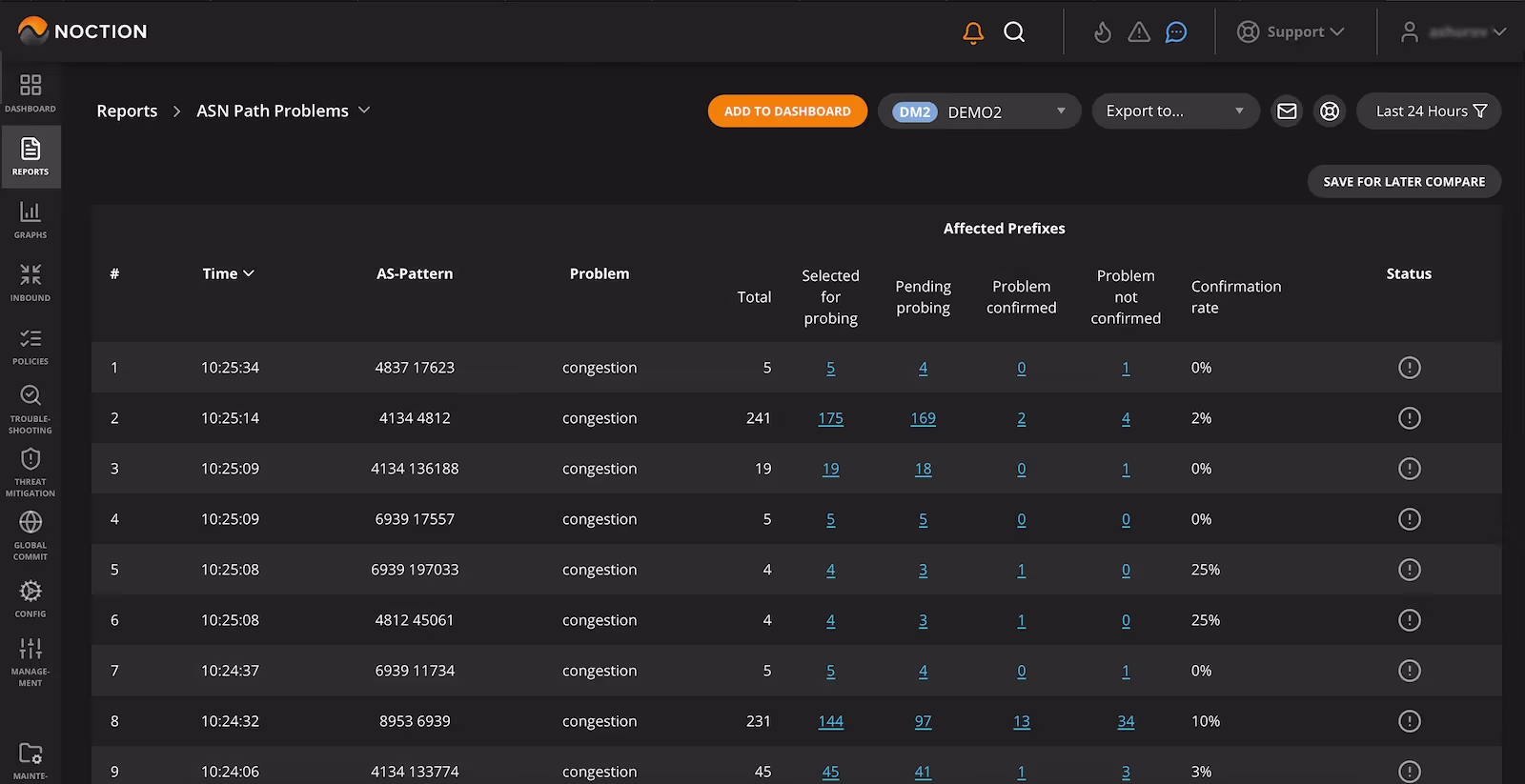The width and height of the screenshot is (1525, 784).
Task: Expand the Export to... dropdown
Action: tap(1174, 111)
